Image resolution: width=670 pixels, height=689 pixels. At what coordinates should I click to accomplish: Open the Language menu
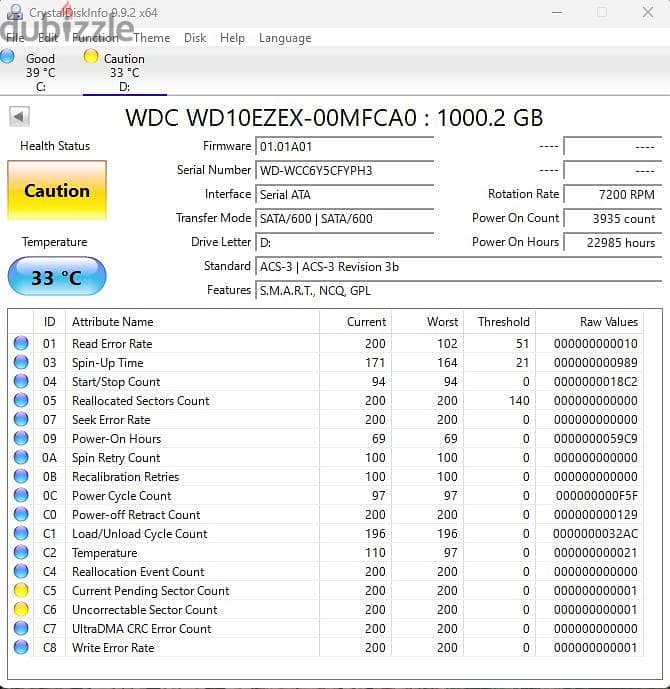click(285, 38)
